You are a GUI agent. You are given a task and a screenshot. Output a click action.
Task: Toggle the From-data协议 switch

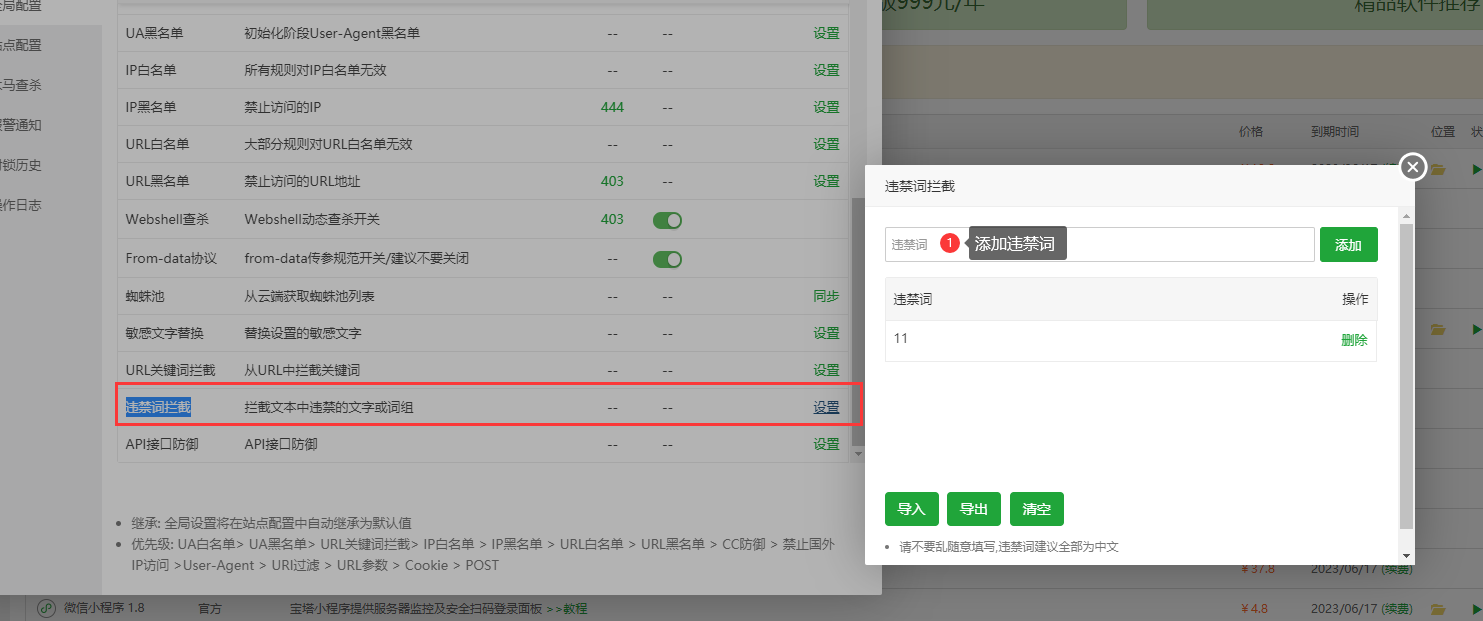[x=667, y=259]
